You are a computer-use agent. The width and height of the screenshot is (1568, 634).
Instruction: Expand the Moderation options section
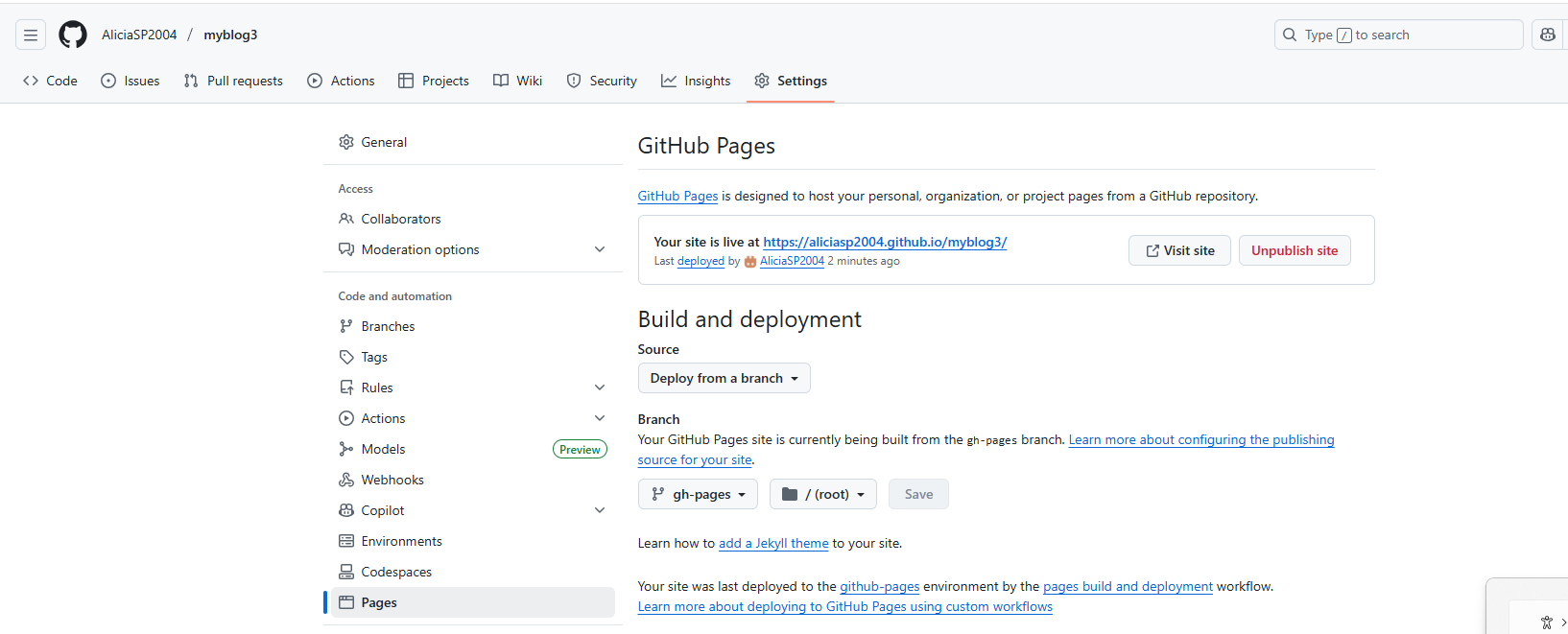(x=600, y=249)
